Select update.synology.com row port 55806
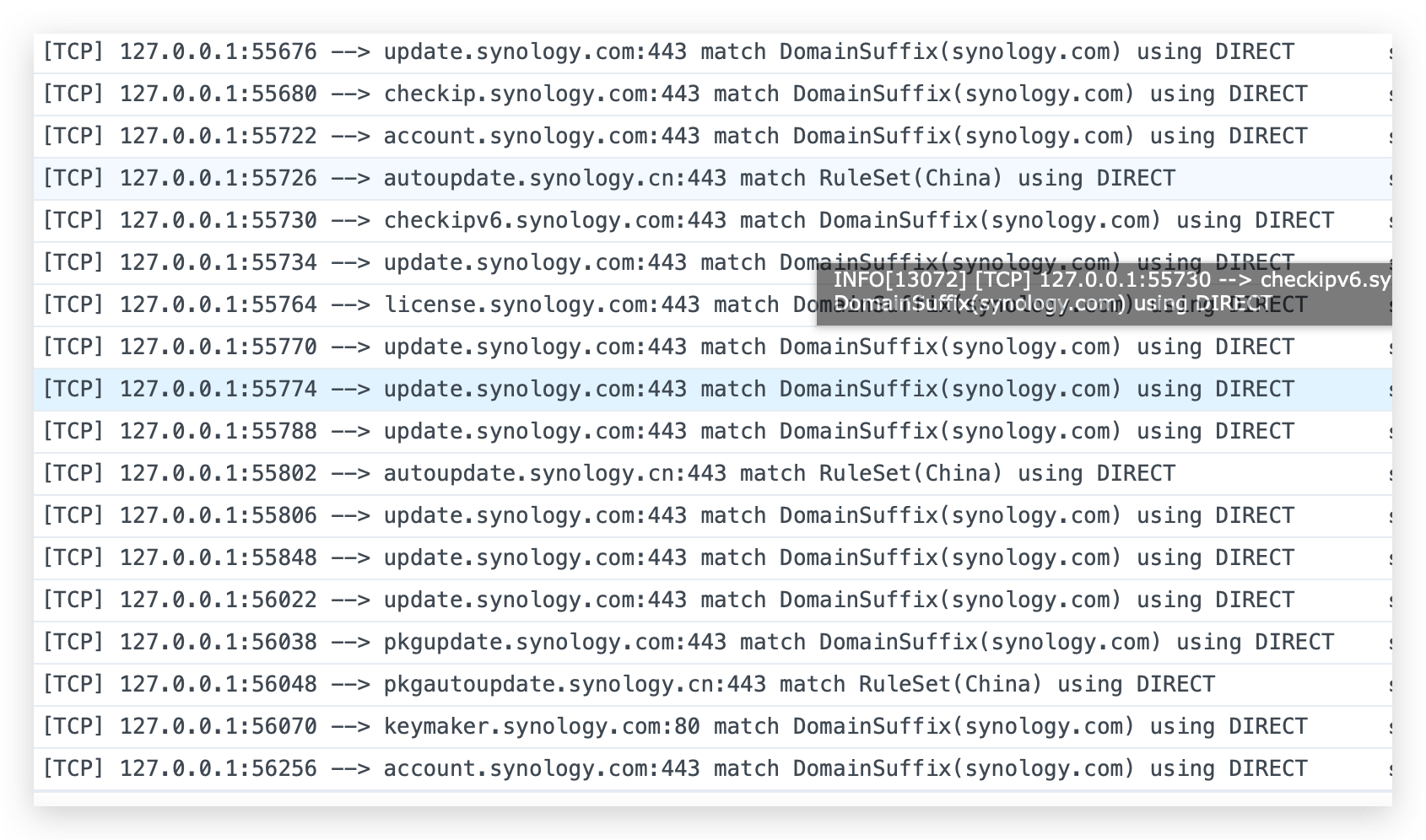 click(713, 516)
